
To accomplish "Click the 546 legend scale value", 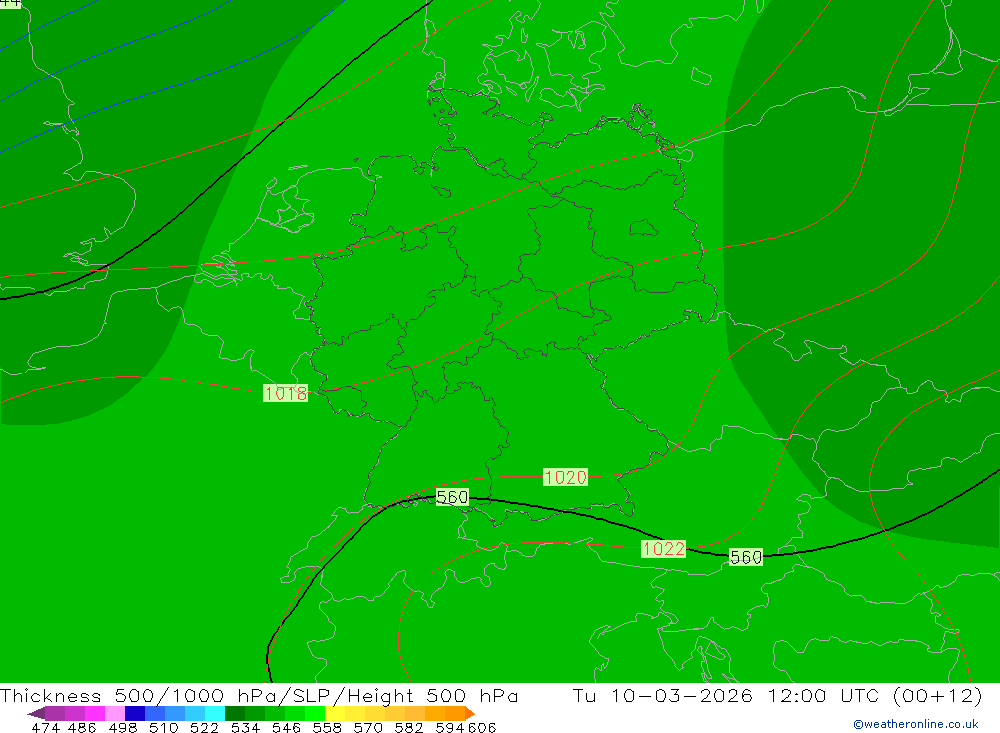I will click(286, 727).
